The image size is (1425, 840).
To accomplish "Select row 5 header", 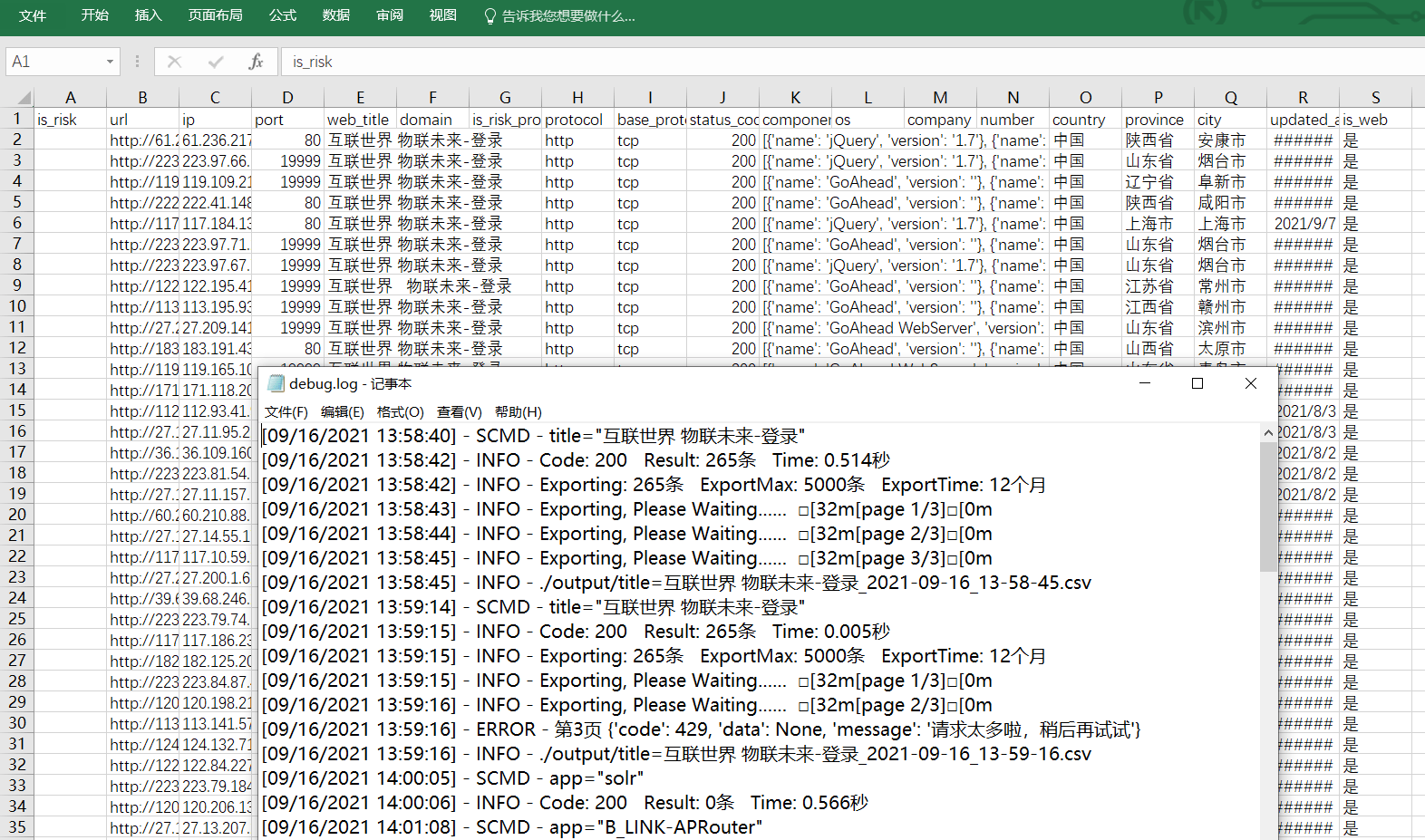I will click(x=17, y=202).
